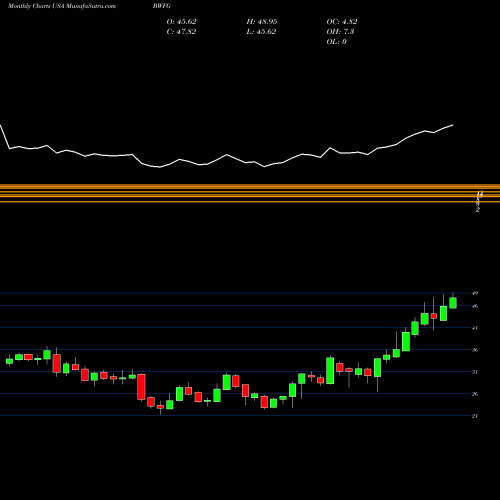Click the 36 price axis label
This screenshot has width=500, height=500.
coord(475,350)
